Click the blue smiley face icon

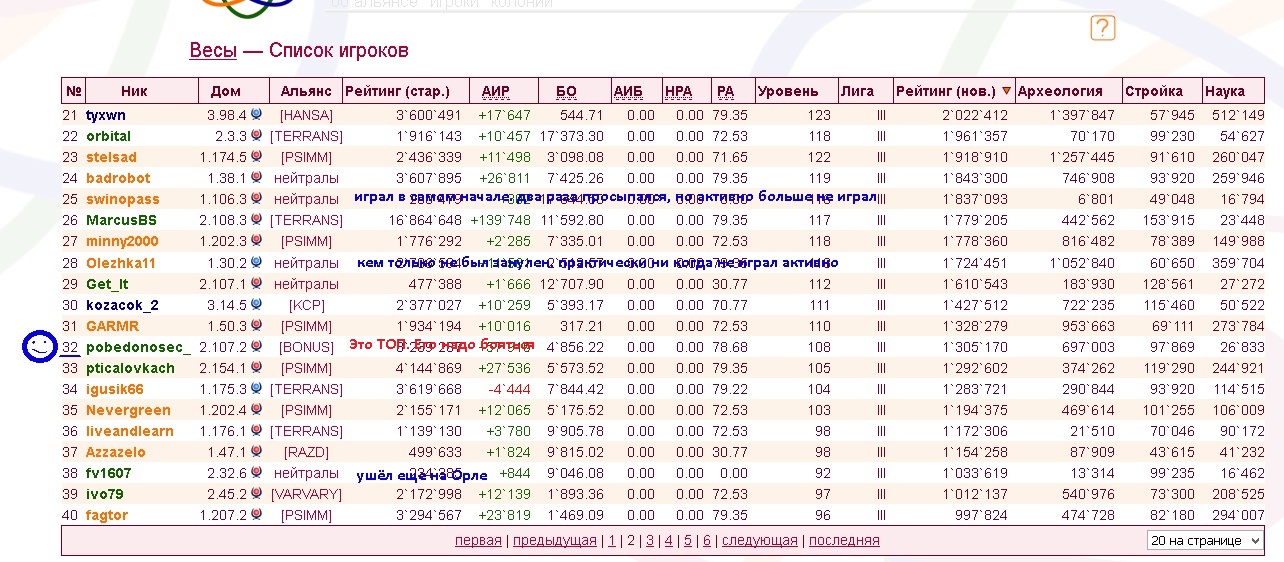pos(39,347)
